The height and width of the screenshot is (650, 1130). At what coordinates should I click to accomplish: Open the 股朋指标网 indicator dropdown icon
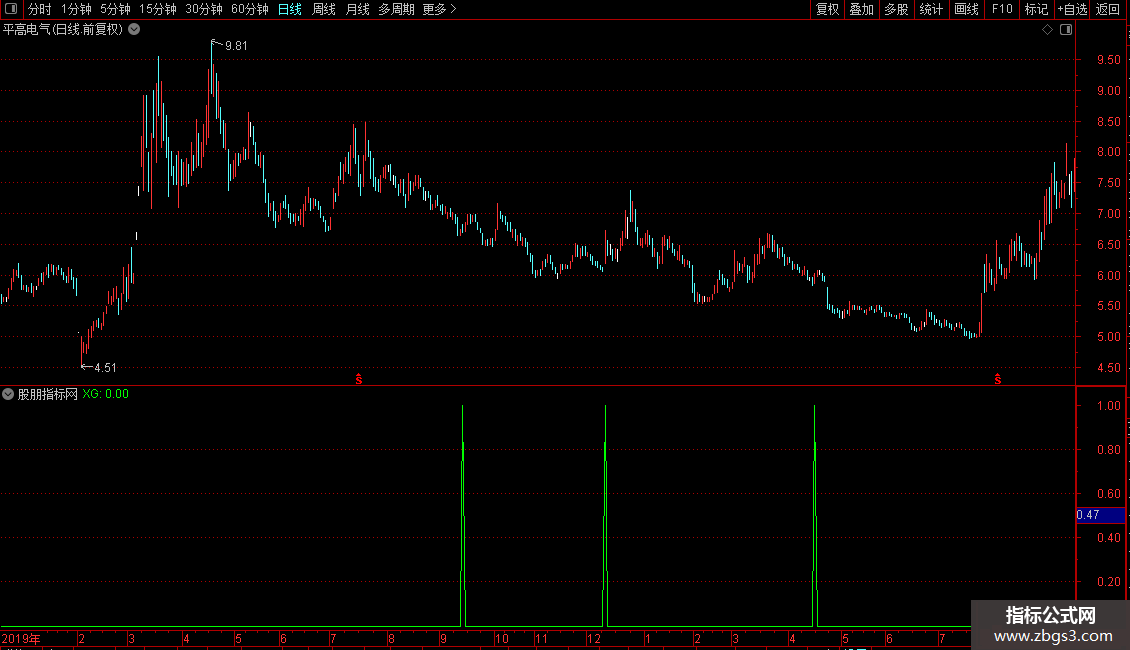pos(8,394)
